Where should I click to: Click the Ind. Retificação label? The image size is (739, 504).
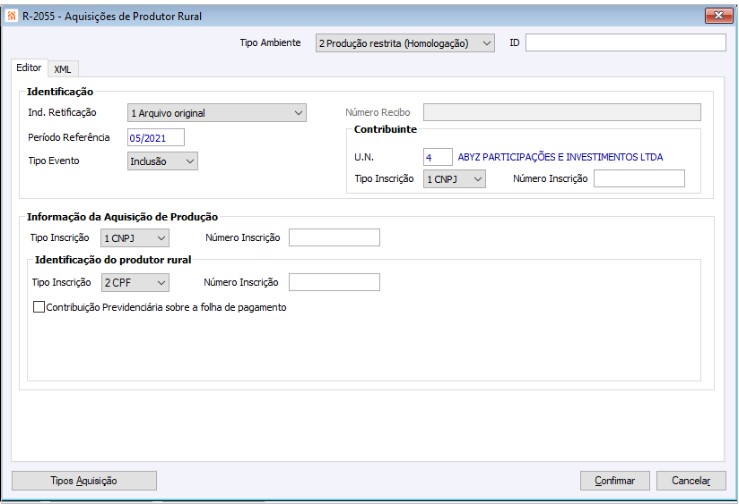point(62,112)
